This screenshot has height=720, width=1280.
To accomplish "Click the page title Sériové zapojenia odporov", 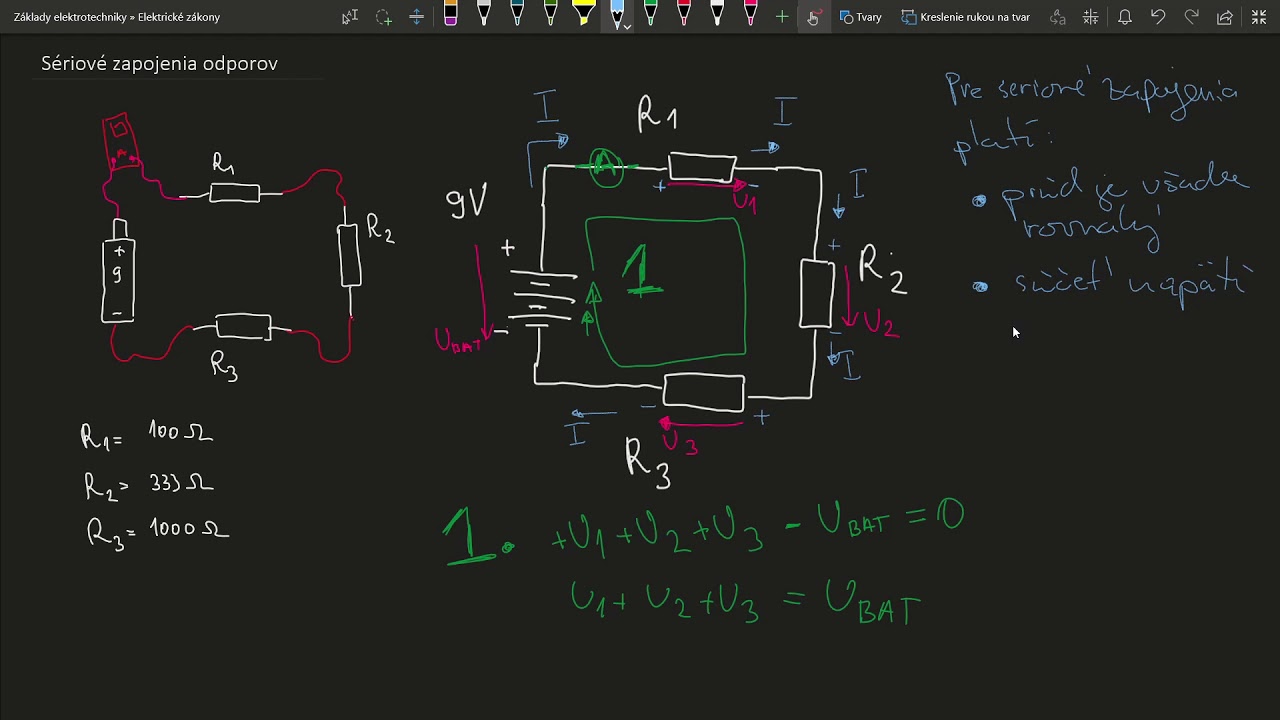I will [159, 64].
